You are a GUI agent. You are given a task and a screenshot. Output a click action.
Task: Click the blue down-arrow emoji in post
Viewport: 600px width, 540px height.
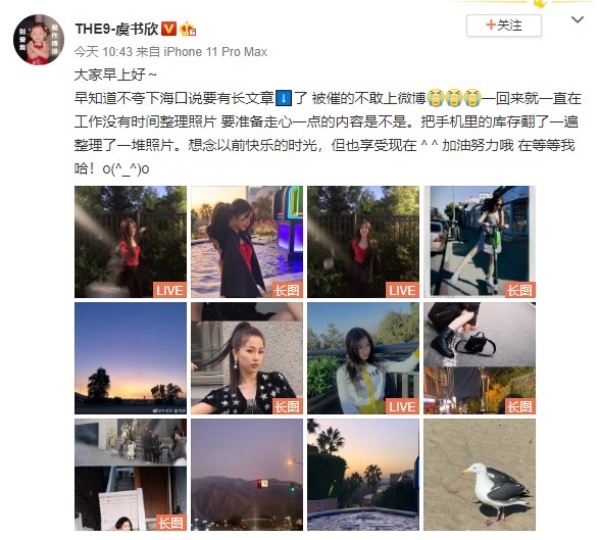(x=284, y=98)
